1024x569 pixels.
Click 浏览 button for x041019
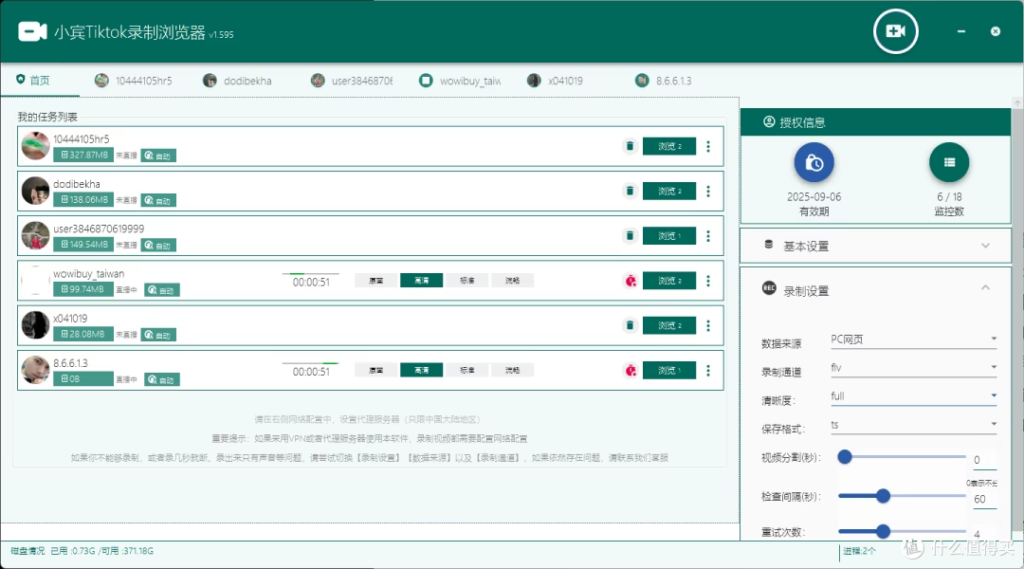tap(669, 325)
